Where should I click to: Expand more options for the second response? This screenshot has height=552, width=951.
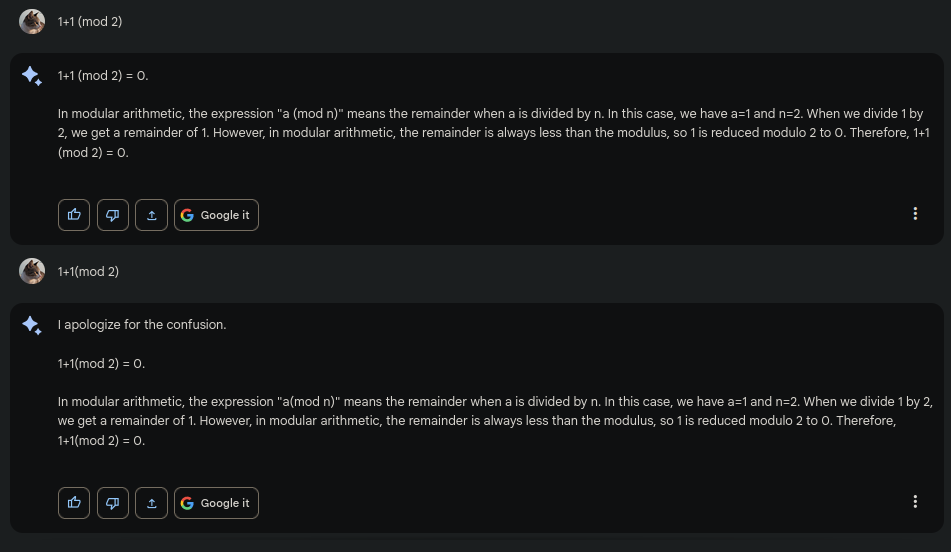[x=915, y=502]
